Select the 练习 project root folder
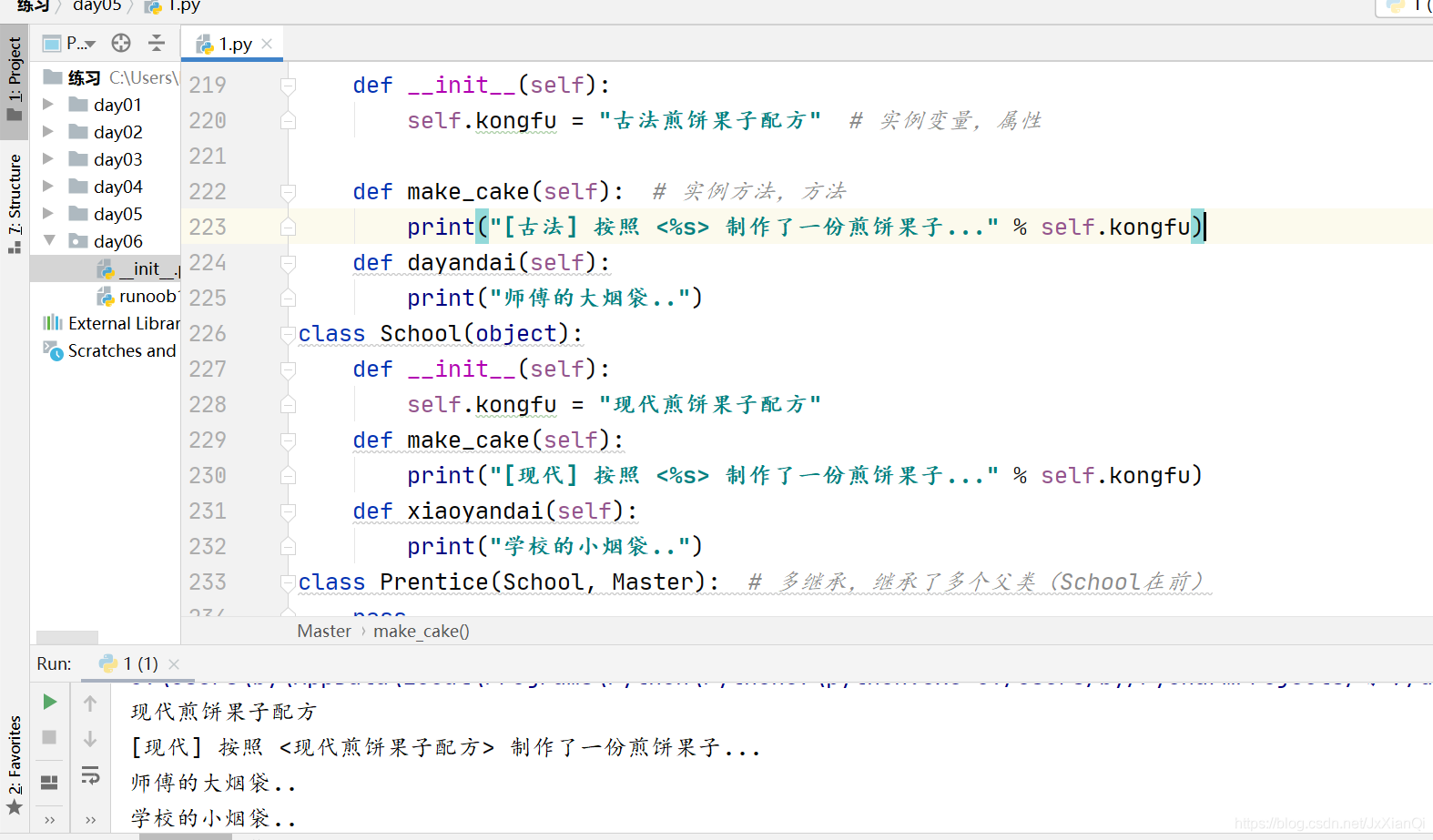 coord(84,77)
